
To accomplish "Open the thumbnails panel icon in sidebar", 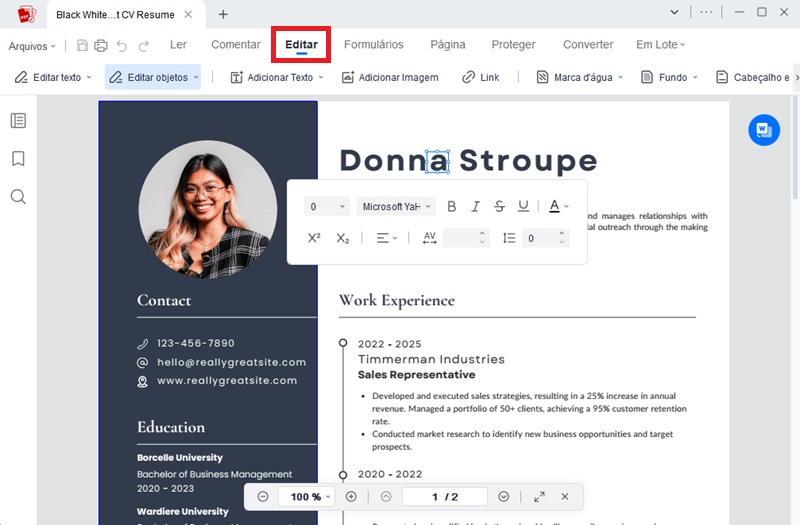I will click(x=18, y=120).
